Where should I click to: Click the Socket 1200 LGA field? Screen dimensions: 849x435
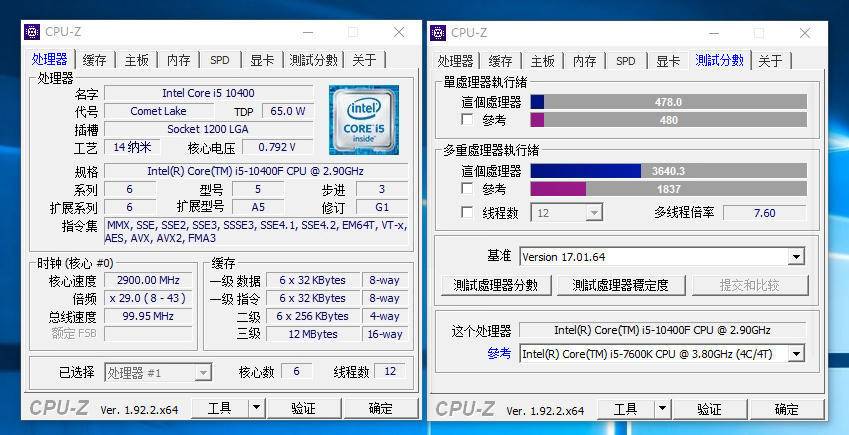point(208,129)
